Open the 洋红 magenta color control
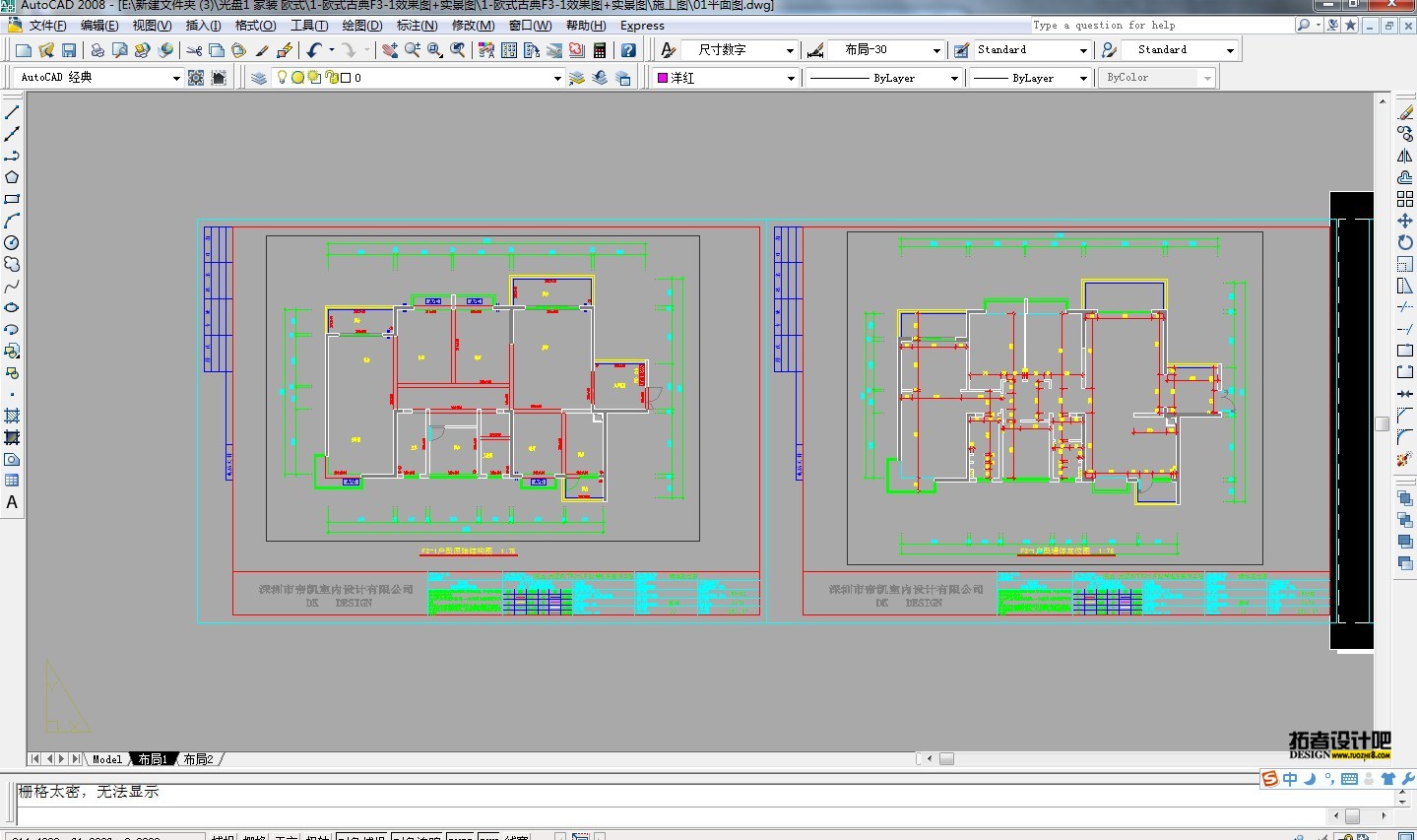This screenshot has width=1417, height=840. (x=726, y=78)
